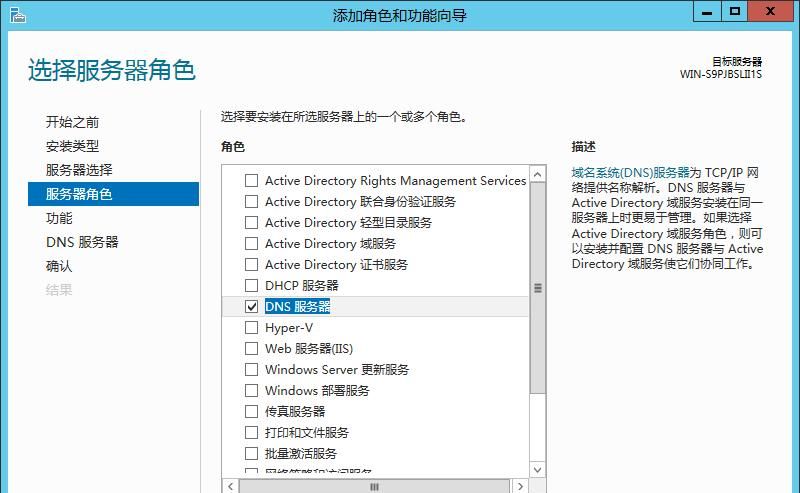Click roles list scroll up arrow

pyautogui.click(x=537, y=175)
